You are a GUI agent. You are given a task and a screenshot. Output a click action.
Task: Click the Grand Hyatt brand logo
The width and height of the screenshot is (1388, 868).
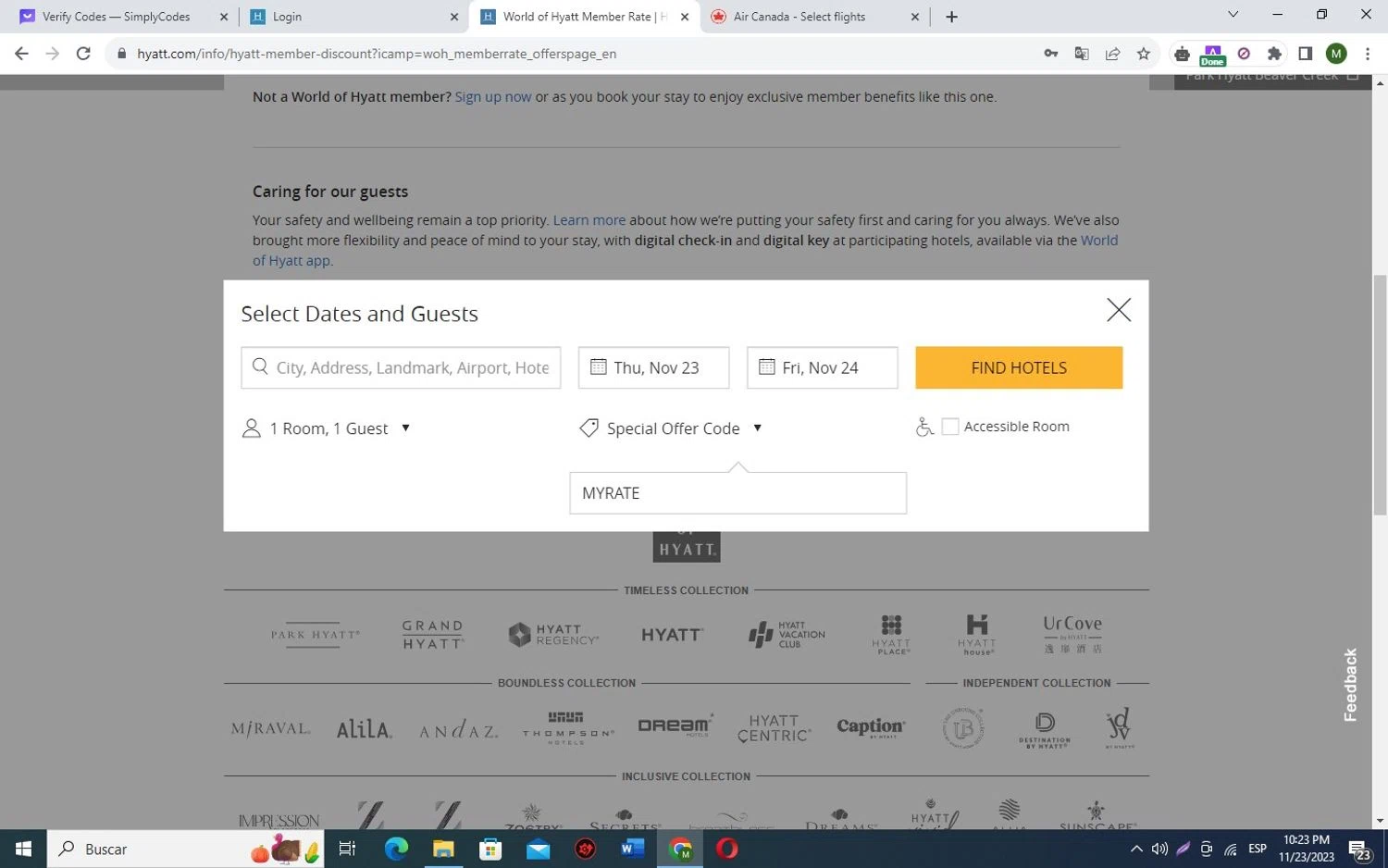tap(432, 635)
